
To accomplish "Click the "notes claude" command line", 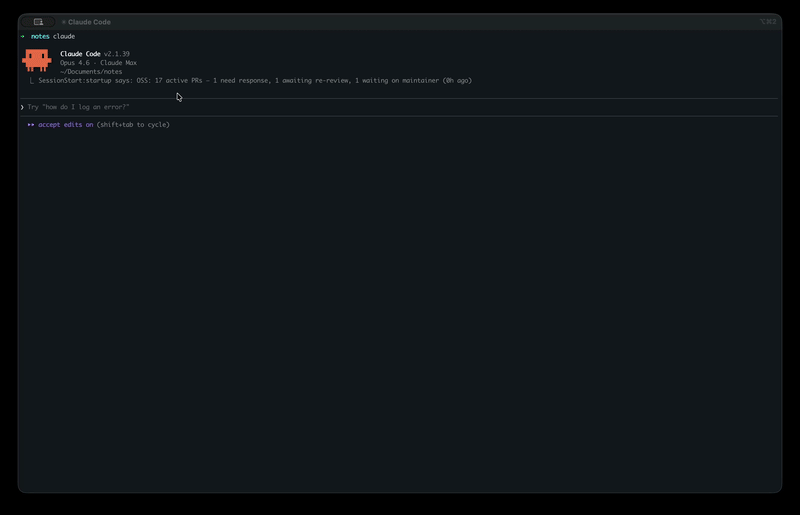I will [x=53, y=36].
